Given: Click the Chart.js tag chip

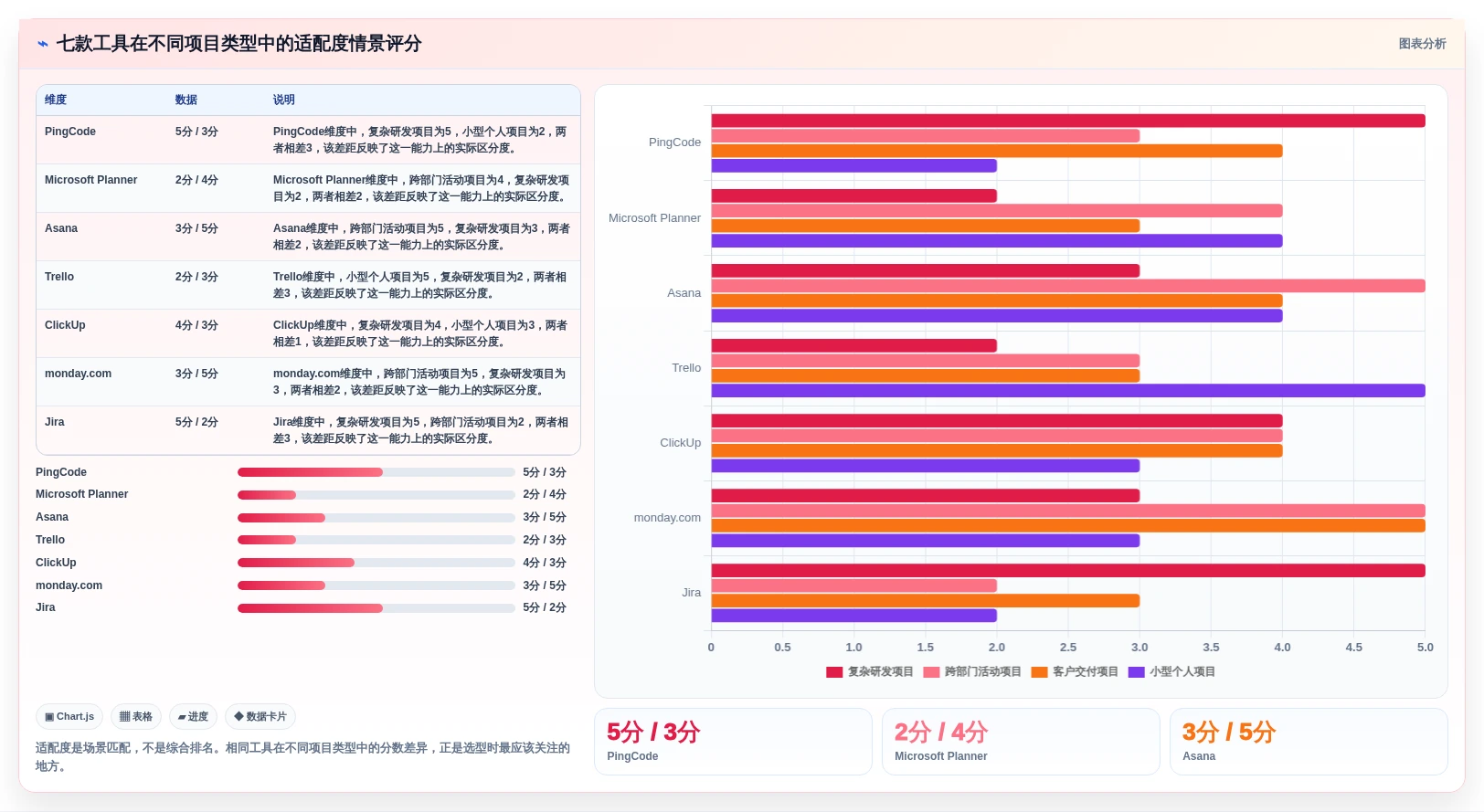Looking at the screenshot, I should pos(69,717).
